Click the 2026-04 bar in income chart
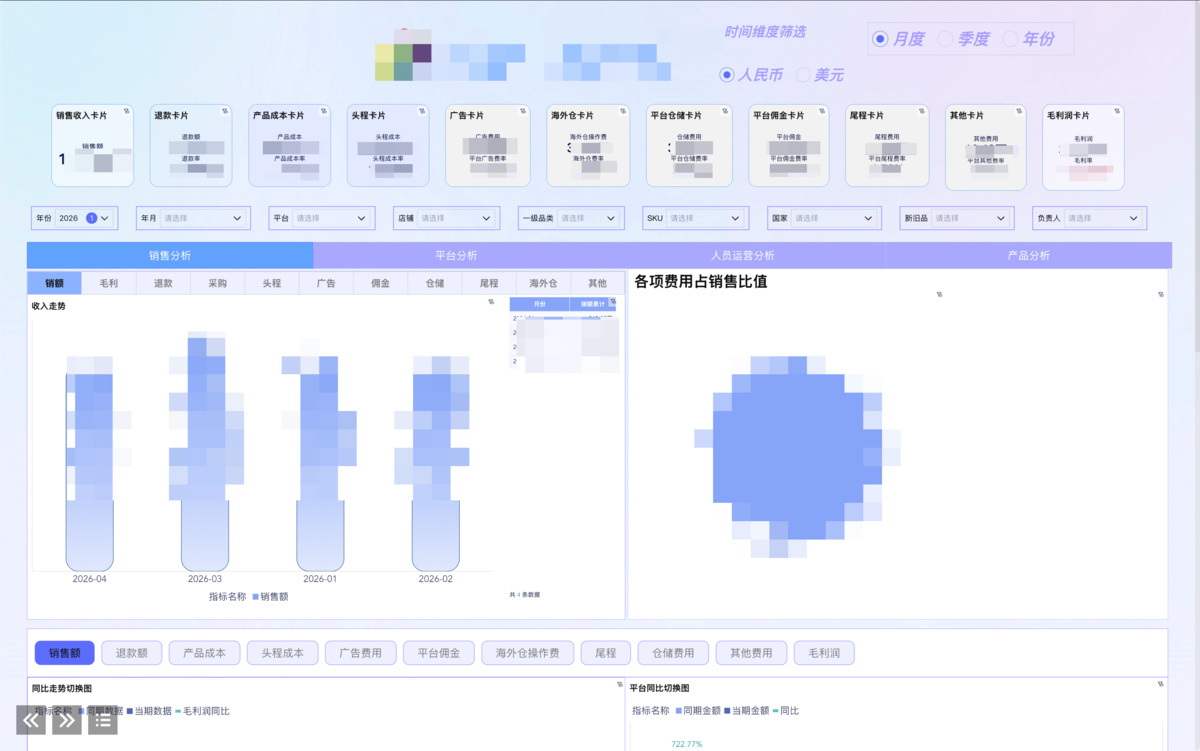Screen dimensions: 1200x751 click(x=89, y=470)
